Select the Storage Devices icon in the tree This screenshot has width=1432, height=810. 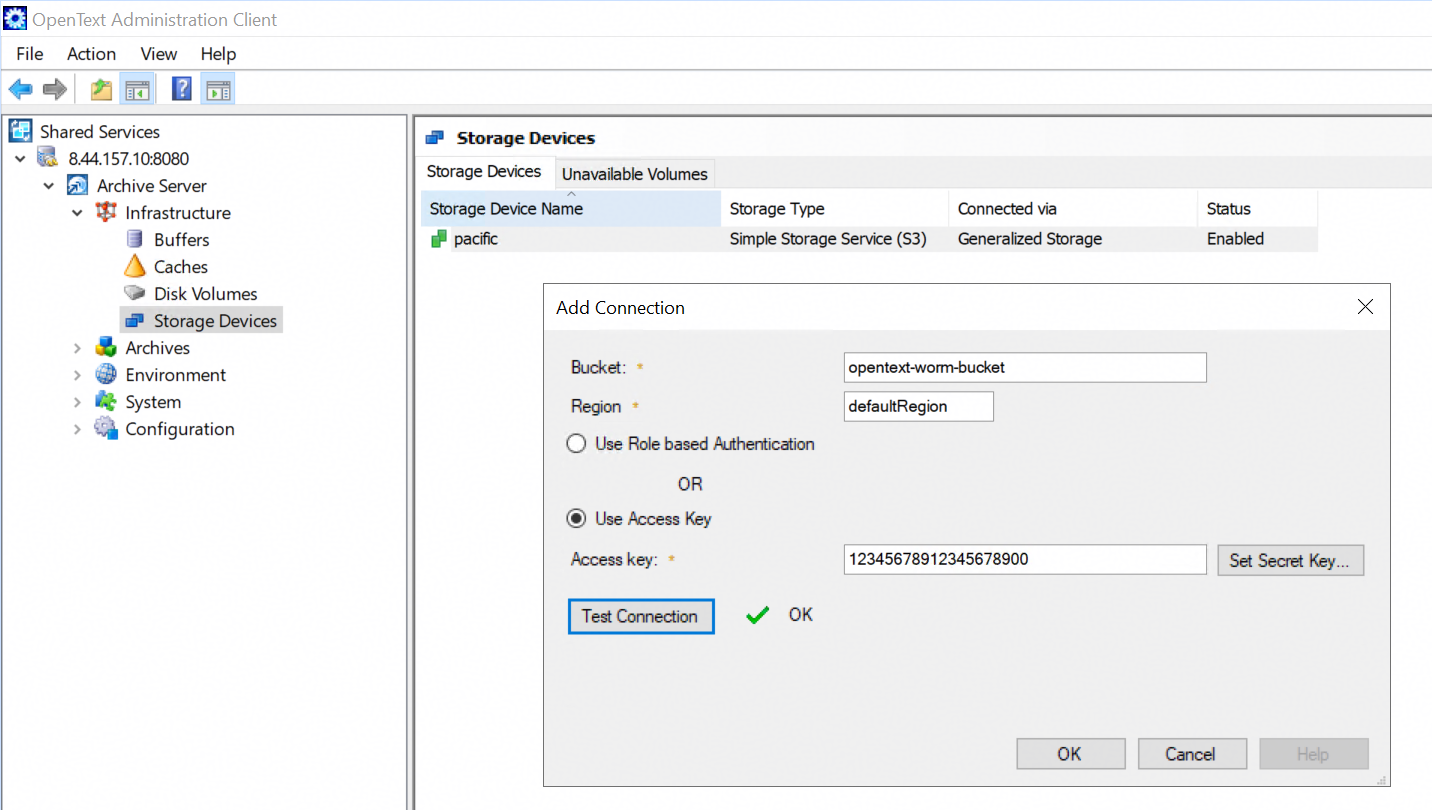pyautogui.click(x=134, y=320)
